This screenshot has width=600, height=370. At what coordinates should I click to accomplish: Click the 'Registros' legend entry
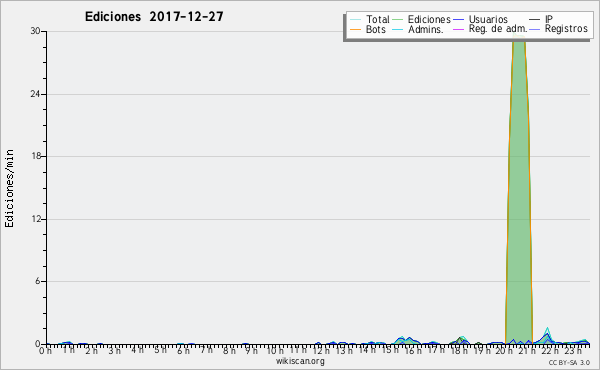(559, 29)
